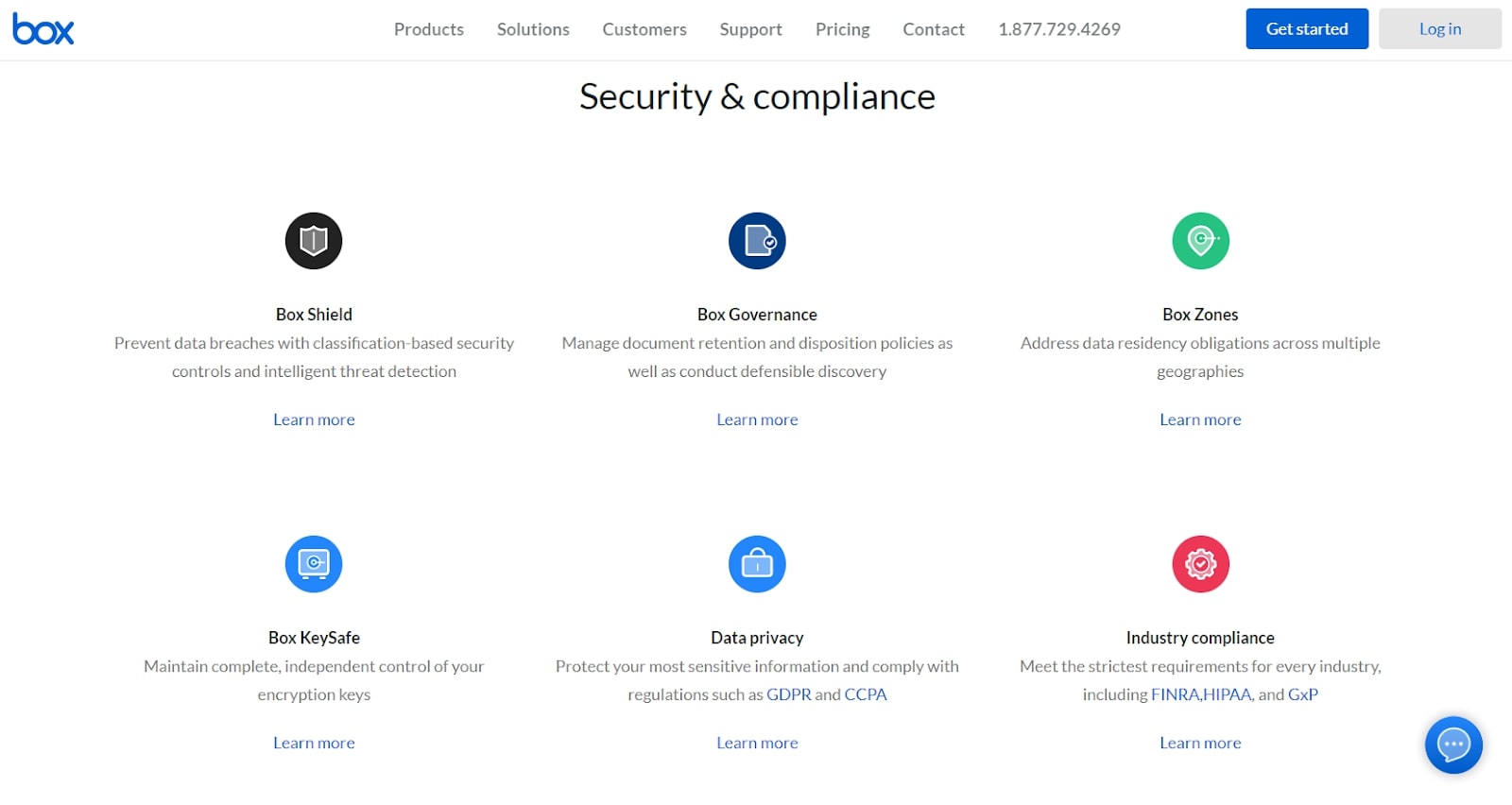The image size is (1512, 805).
Task: Click the red Industry compliance badge icon
Action: pos(1200,564)
